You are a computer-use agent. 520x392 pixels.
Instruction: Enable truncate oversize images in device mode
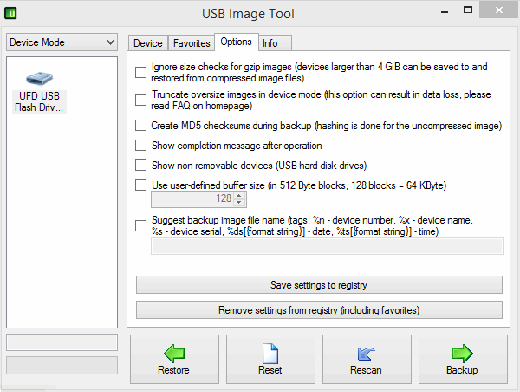140,100
